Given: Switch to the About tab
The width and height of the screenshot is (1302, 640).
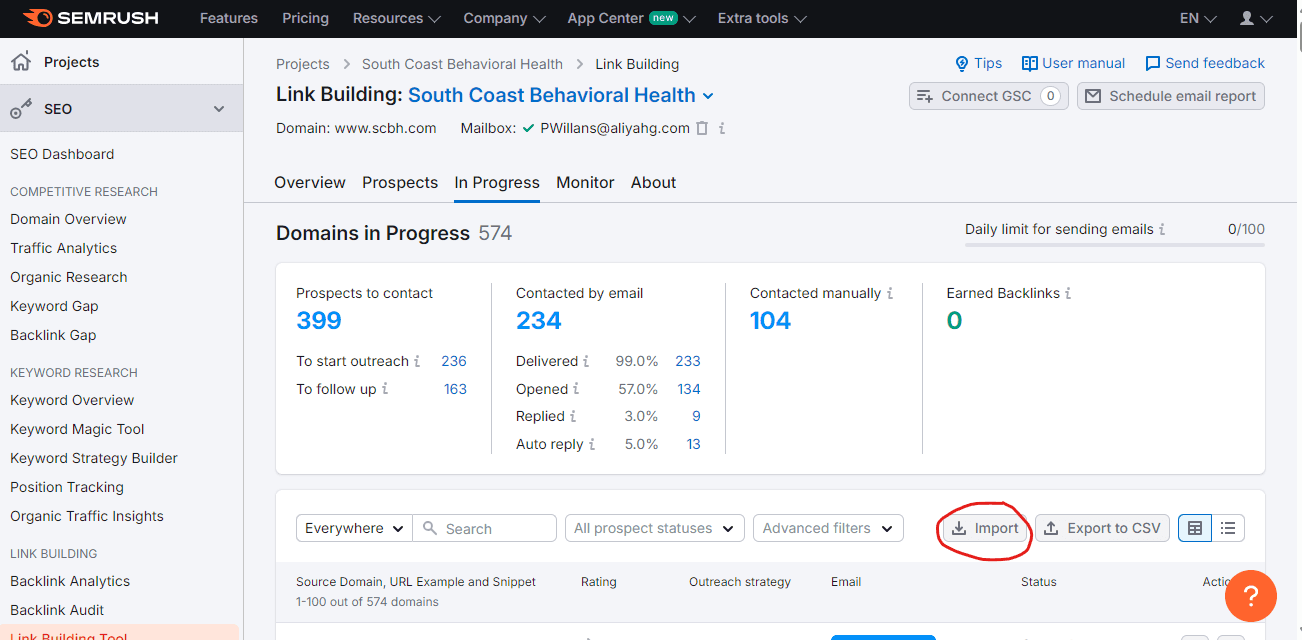Looking at the screenshot, I should tap(653, 183).
